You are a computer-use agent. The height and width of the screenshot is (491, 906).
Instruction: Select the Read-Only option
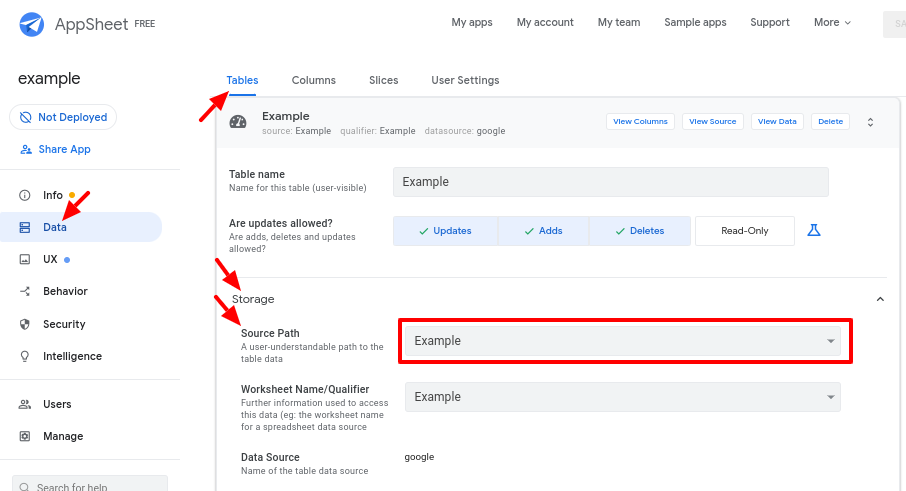pos(745,231)
